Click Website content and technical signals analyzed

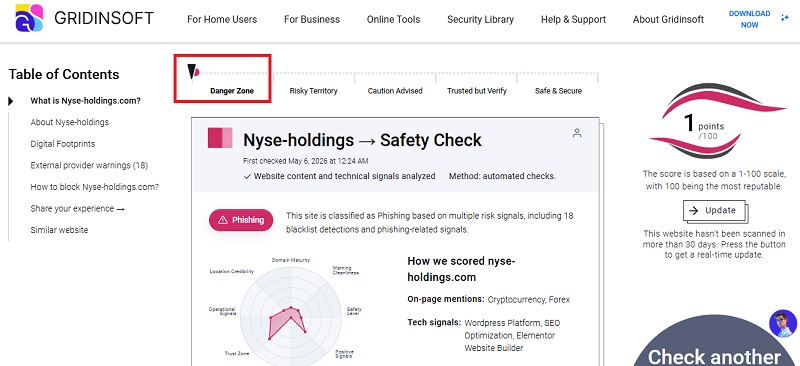[x=339, y=176]
